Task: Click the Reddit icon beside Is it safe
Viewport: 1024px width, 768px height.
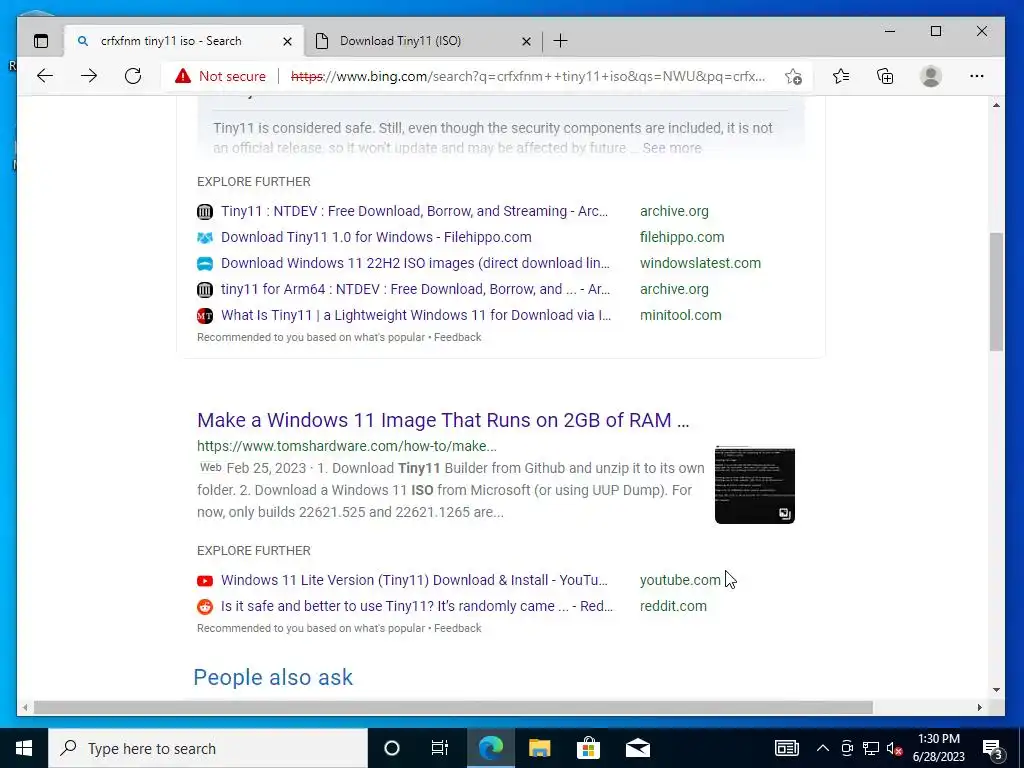Action: [205, 607]
